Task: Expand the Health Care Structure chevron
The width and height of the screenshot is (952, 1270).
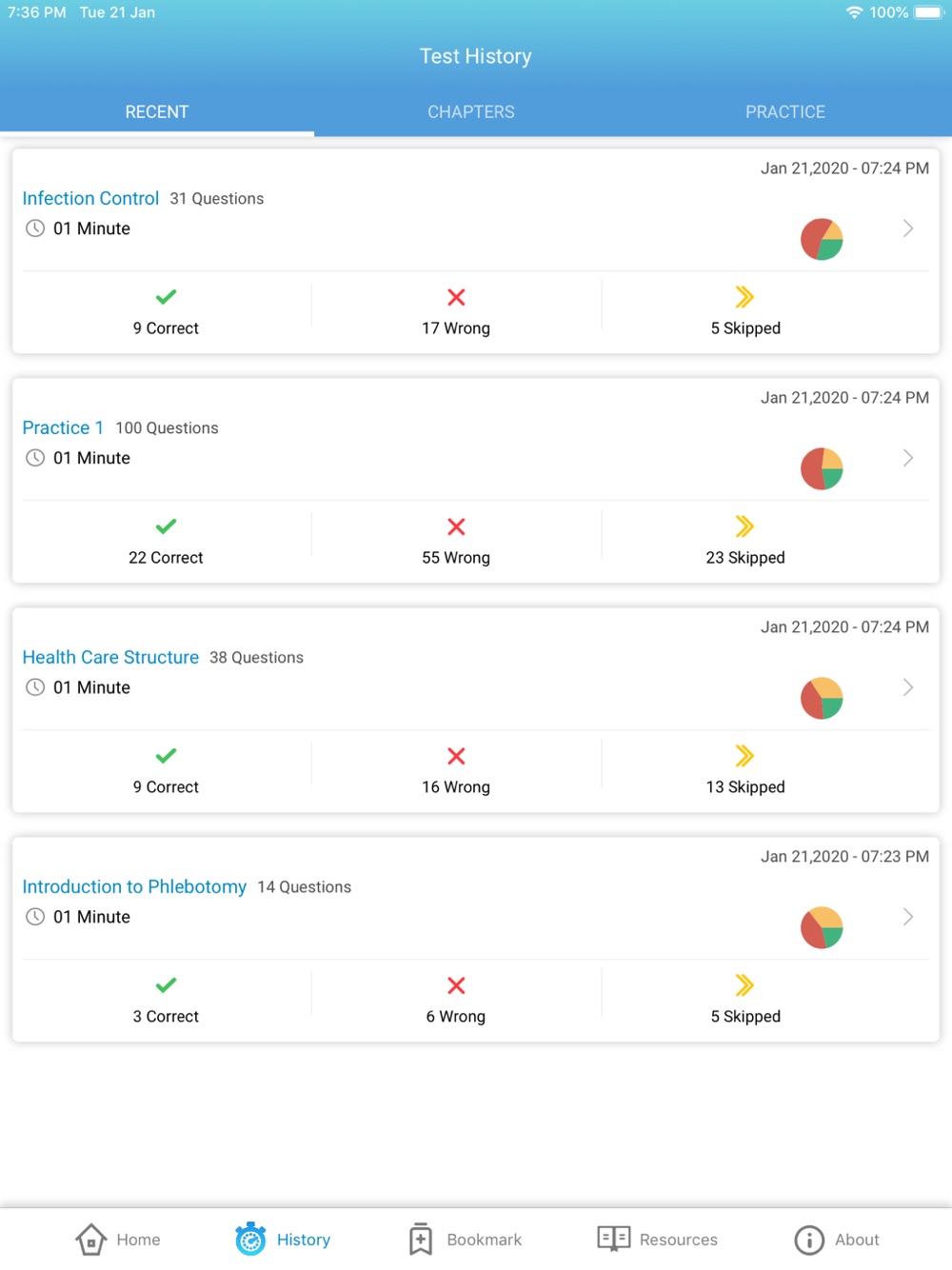Action: click(x=908, y=687)
